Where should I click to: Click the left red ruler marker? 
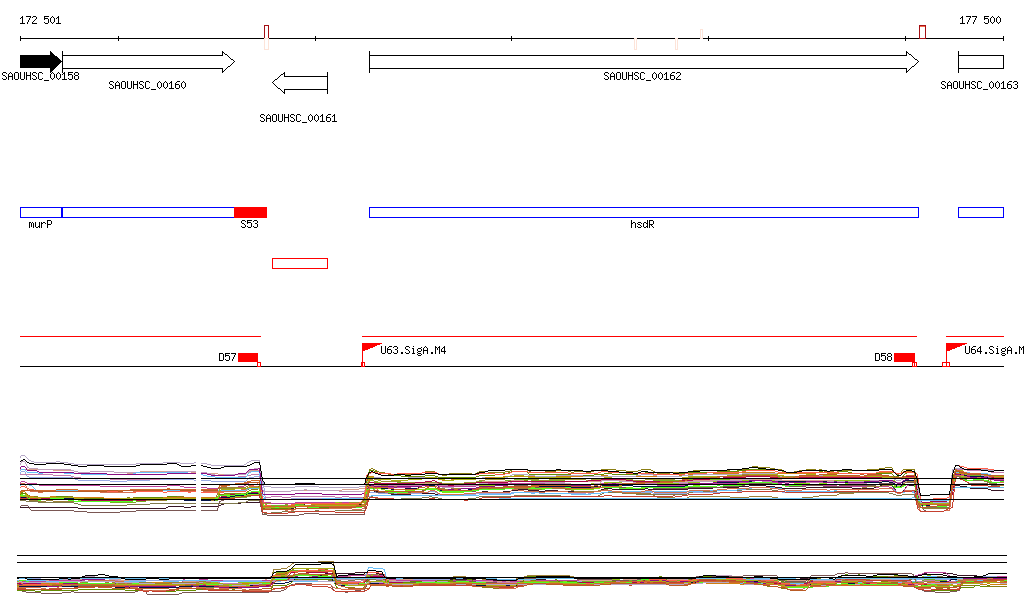click(x=266, y=32)
